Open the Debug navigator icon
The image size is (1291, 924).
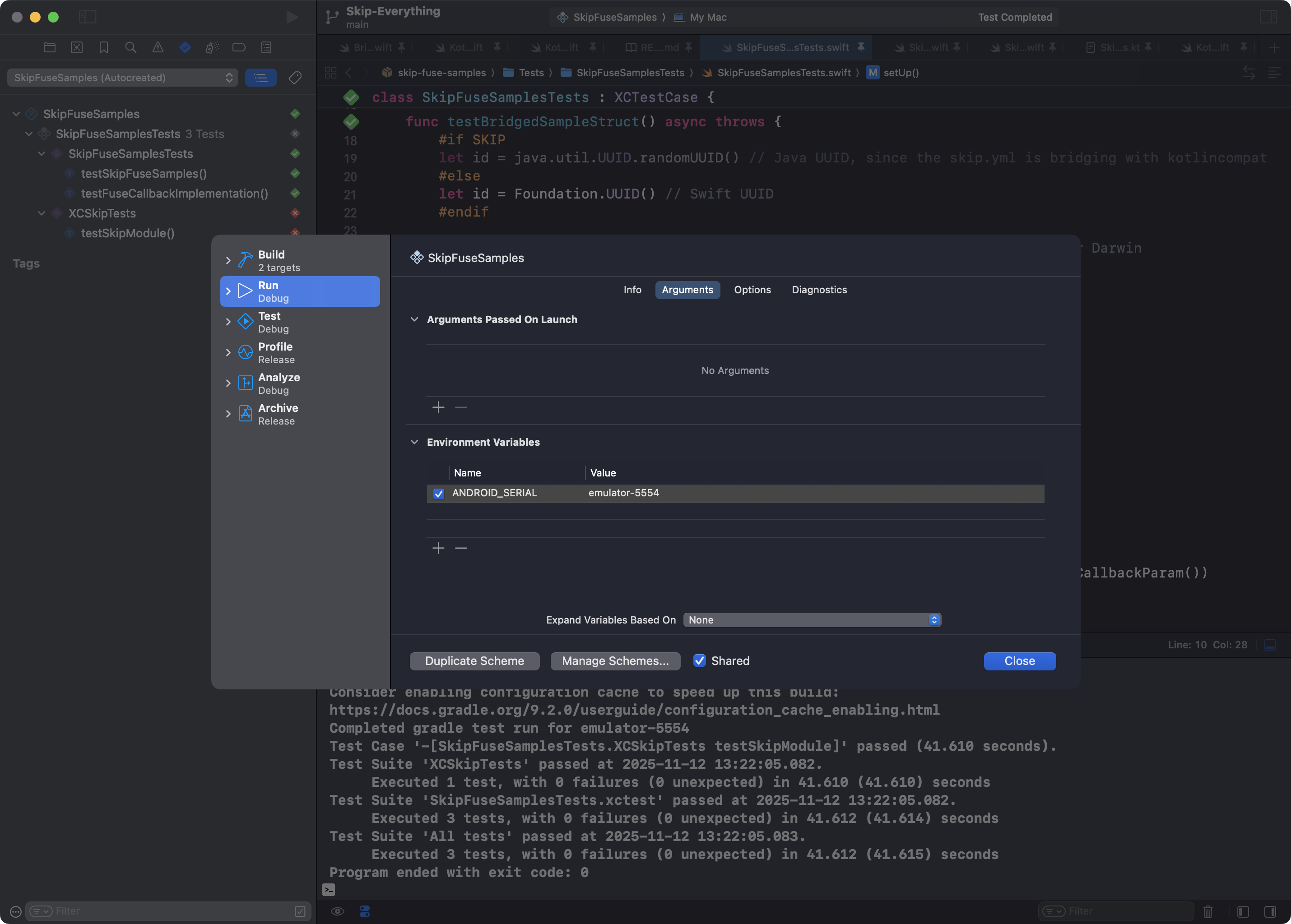(x=212, y=47)
